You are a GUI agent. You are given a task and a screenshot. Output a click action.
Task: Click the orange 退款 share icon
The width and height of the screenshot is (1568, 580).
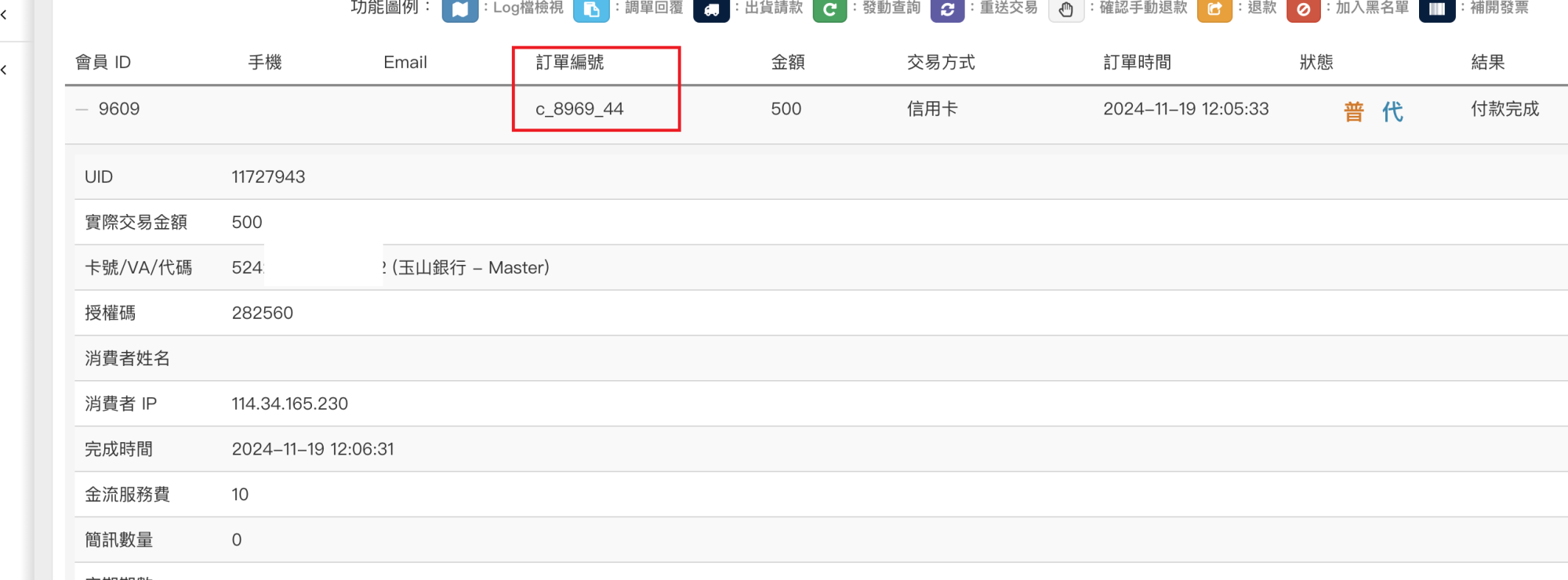coord(1214,9)
